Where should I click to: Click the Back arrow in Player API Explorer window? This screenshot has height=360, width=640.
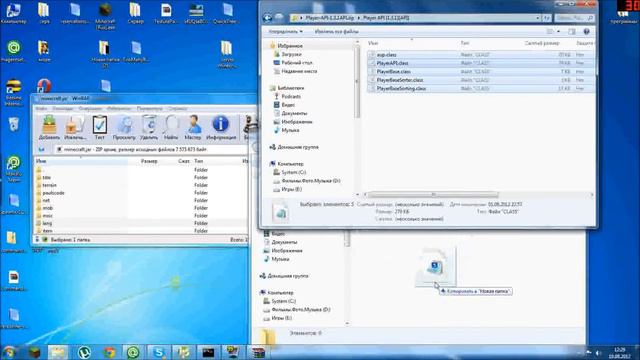pos(267,18)
